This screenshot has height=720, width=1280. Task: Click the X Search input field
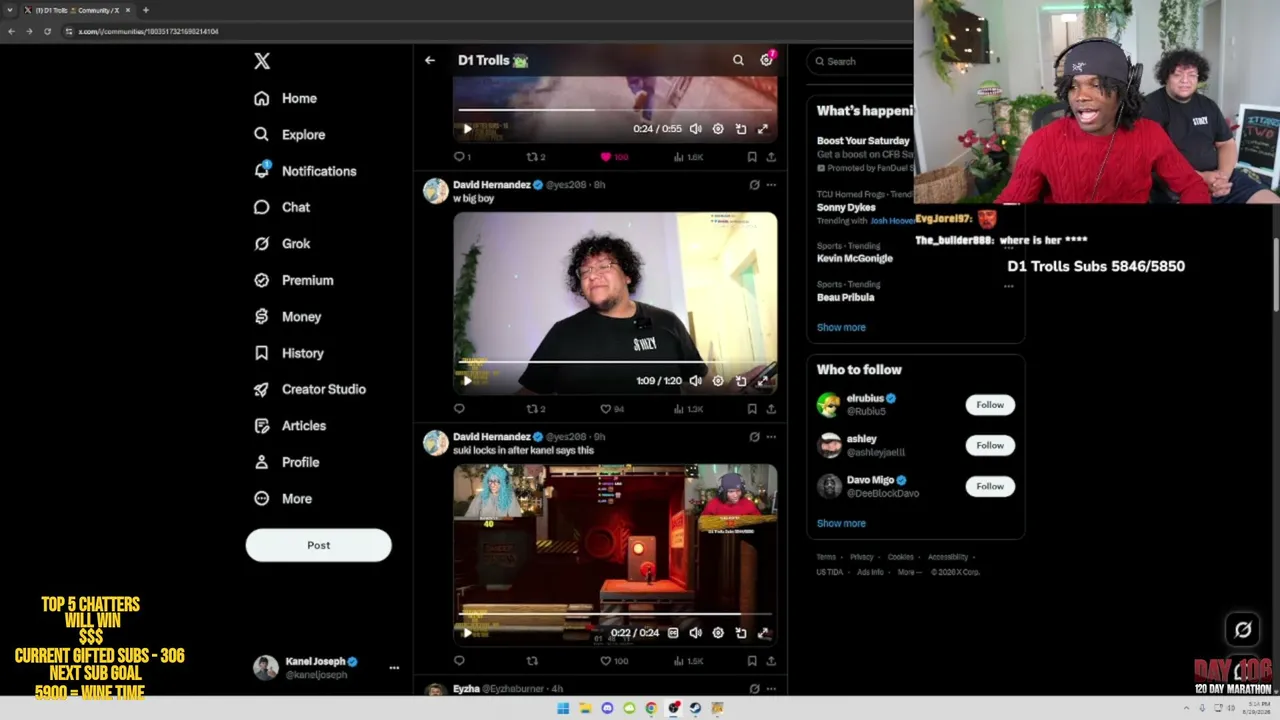coord(861,61)
